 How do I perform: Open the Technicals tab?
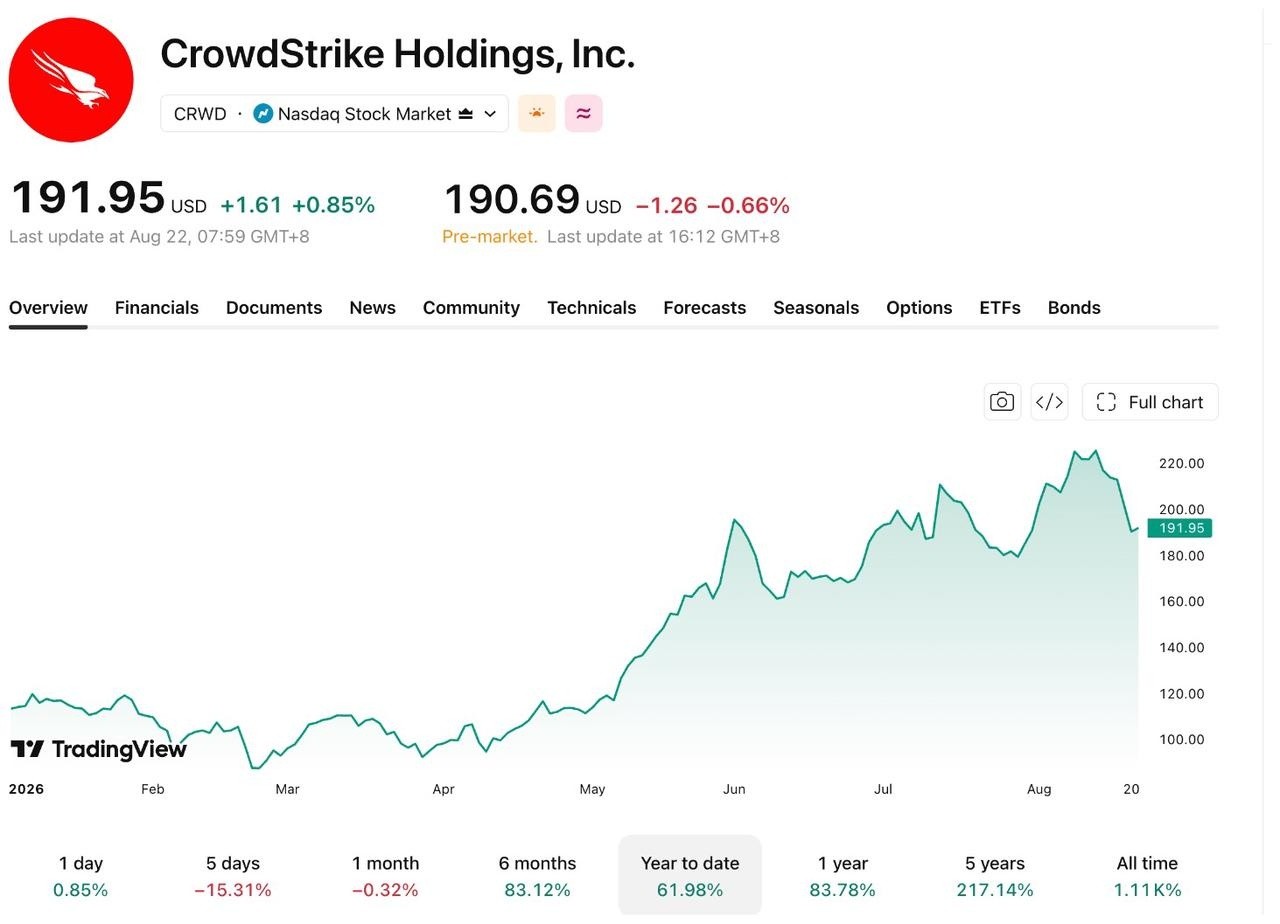coord(591,308)
